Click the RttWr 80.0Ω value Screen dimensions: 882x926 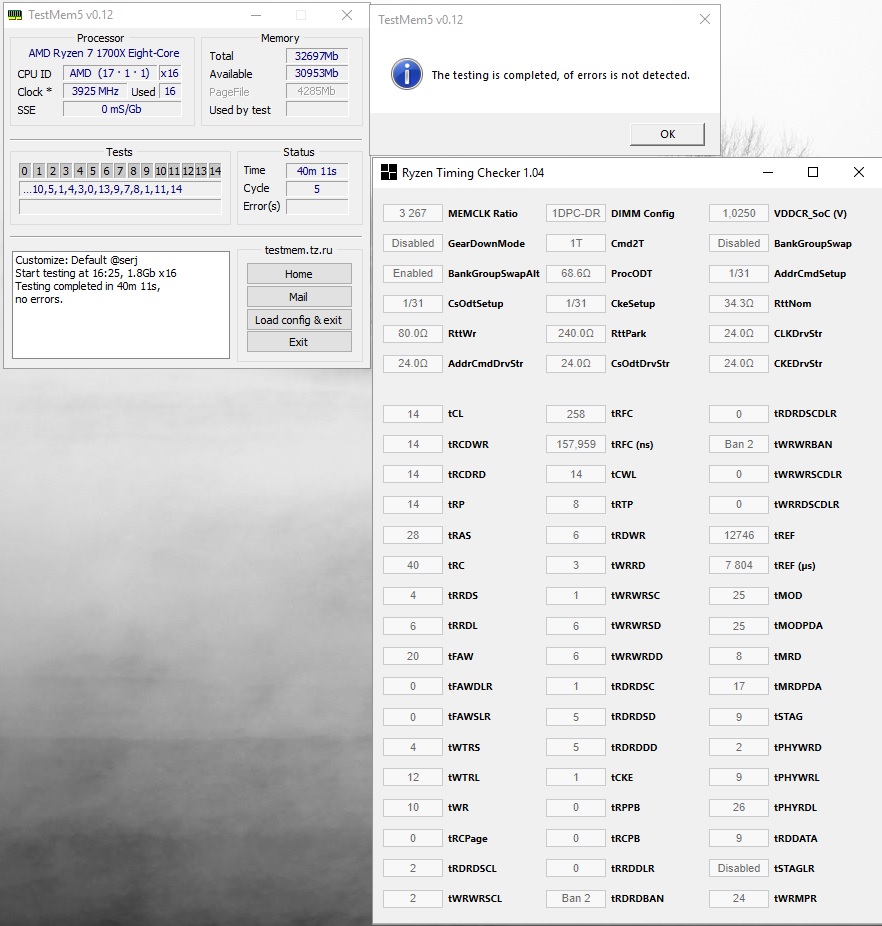coord(412,334)
